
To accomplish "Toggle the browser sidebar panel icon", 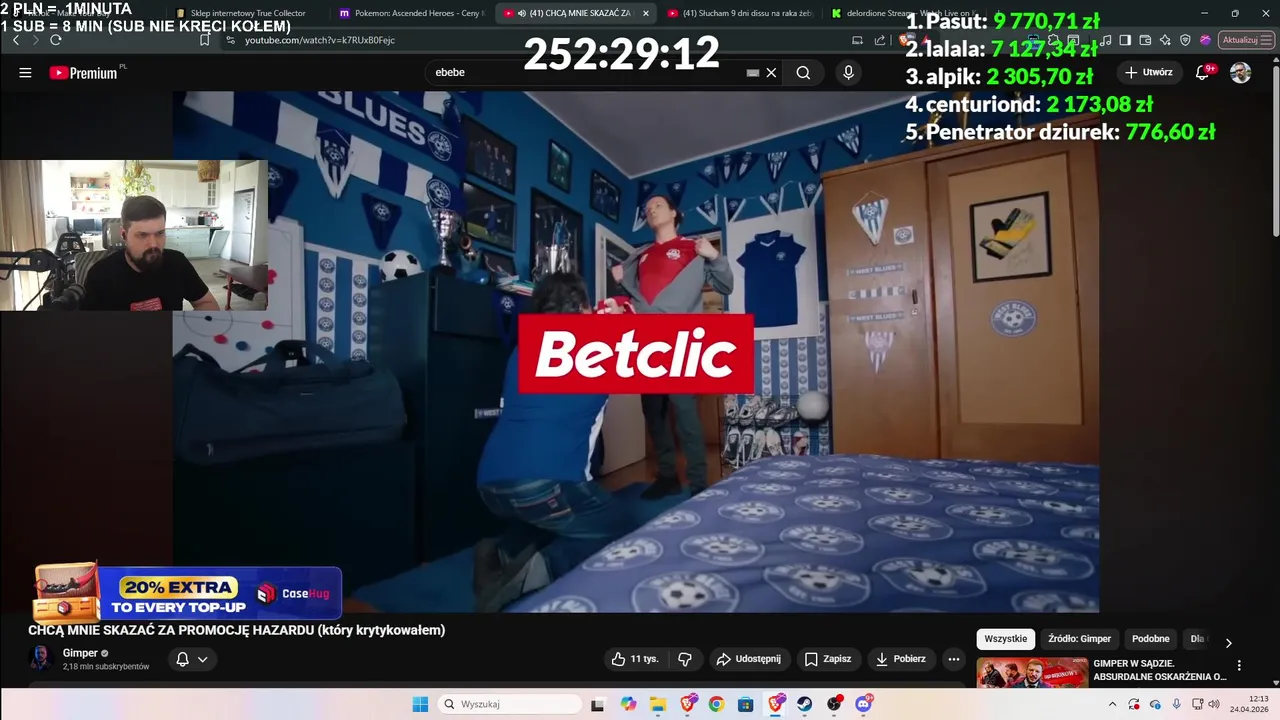I will (x=1125, y=40).
